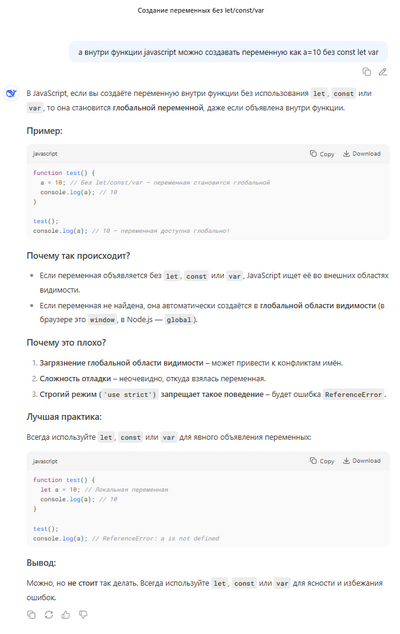400x634 pixels.
Task: Click the DeepSeek whale avatar icon
Action: (x=11, y=93)
